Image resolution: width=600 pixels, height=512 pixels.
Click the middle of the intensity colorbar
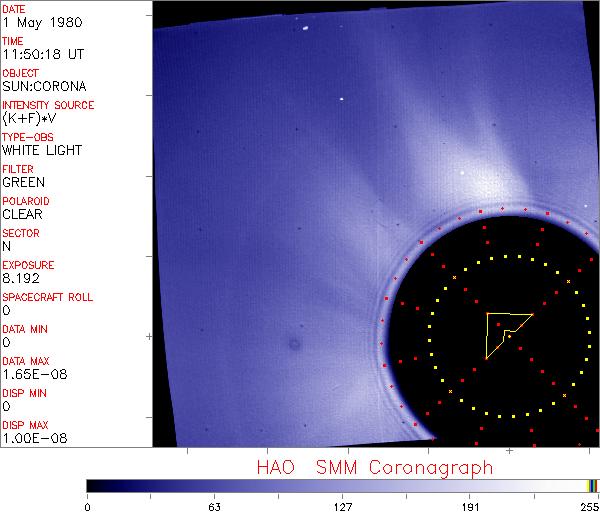pos(342,485)
